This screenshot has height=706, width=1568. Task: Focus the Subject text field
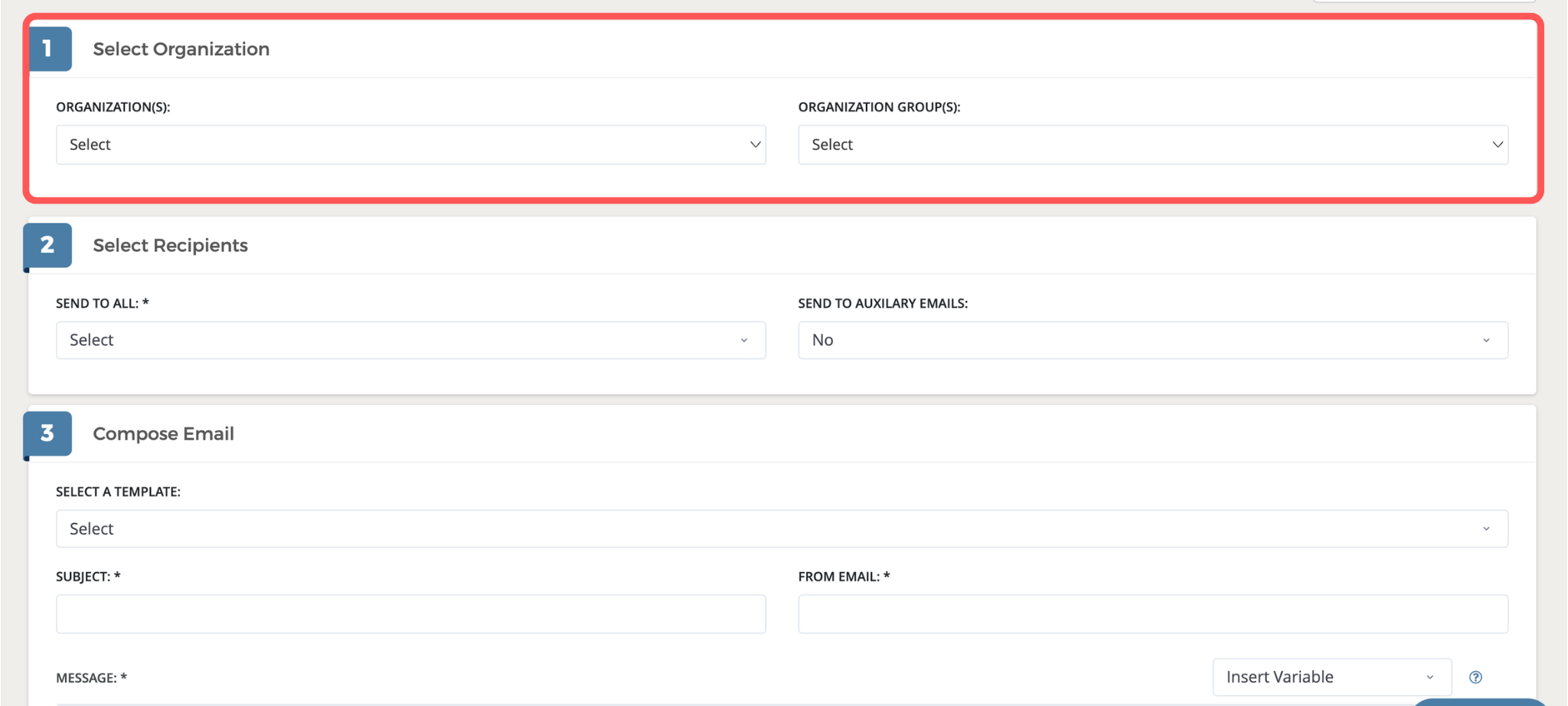coord(410,614)
